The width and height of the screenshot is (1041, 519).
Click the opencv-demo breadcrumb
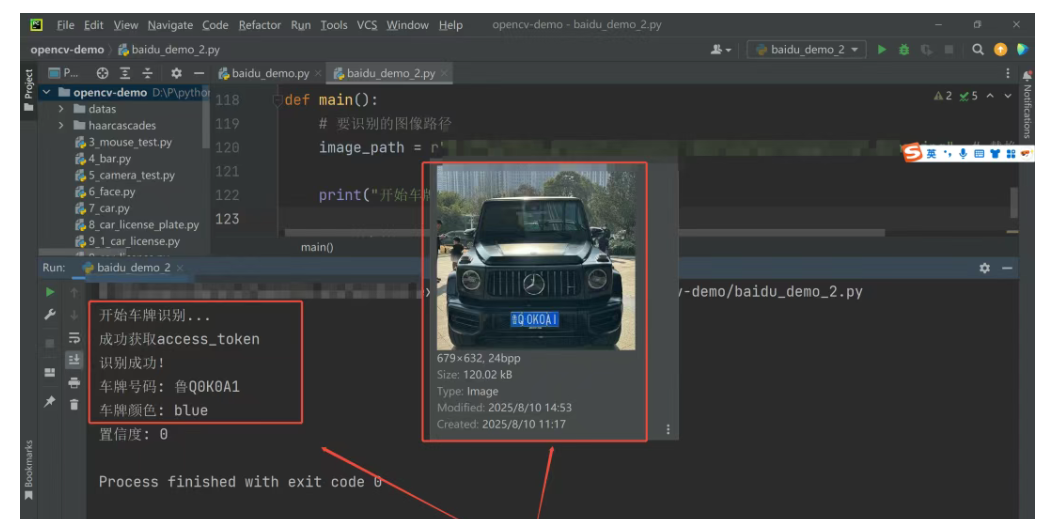(x=67, y=50)
